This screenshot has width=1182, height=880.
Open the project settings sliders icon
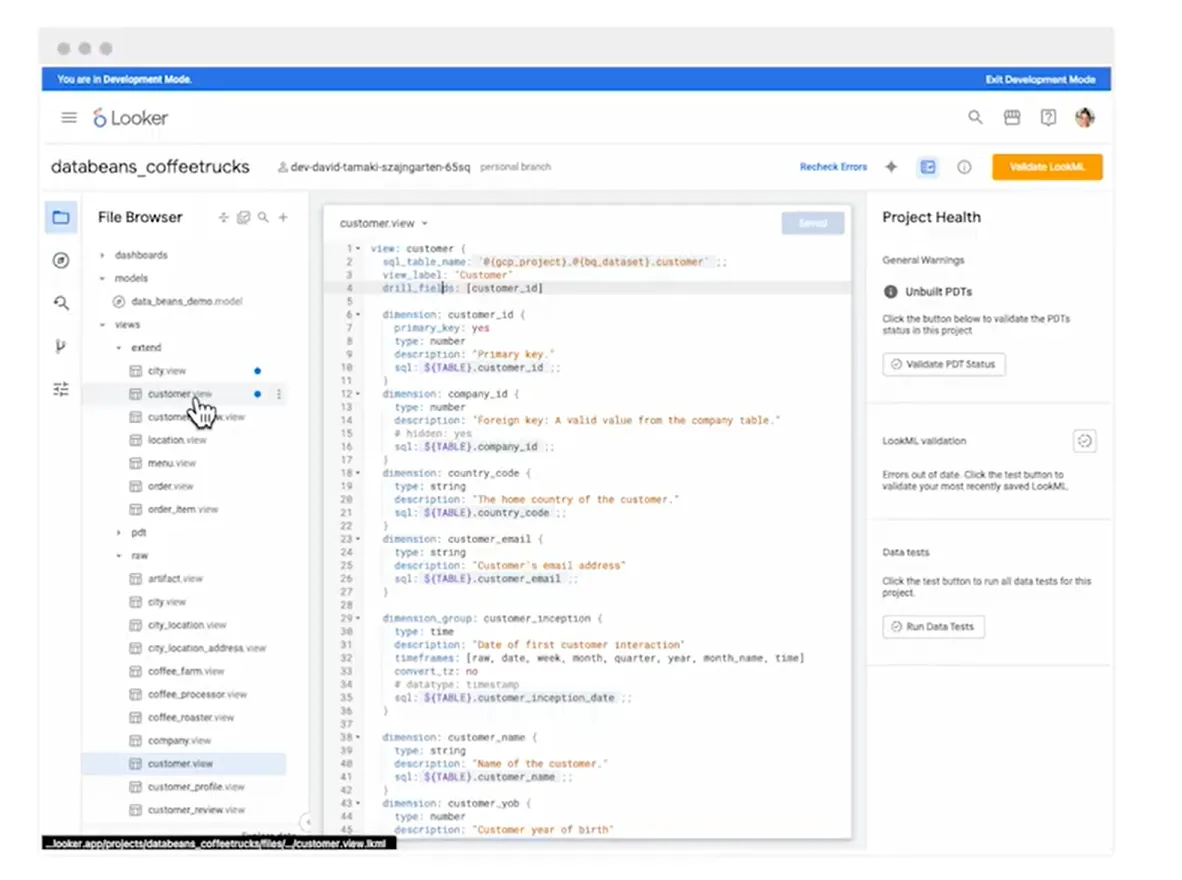coord(61,388)
